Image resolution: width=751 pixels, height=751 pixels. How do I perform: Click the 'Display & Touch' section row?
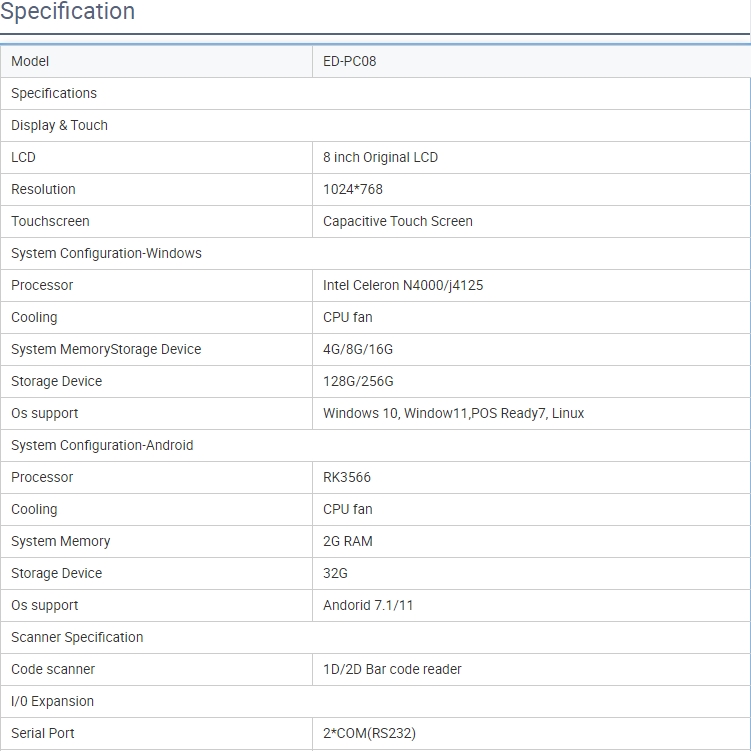point(375,125)
